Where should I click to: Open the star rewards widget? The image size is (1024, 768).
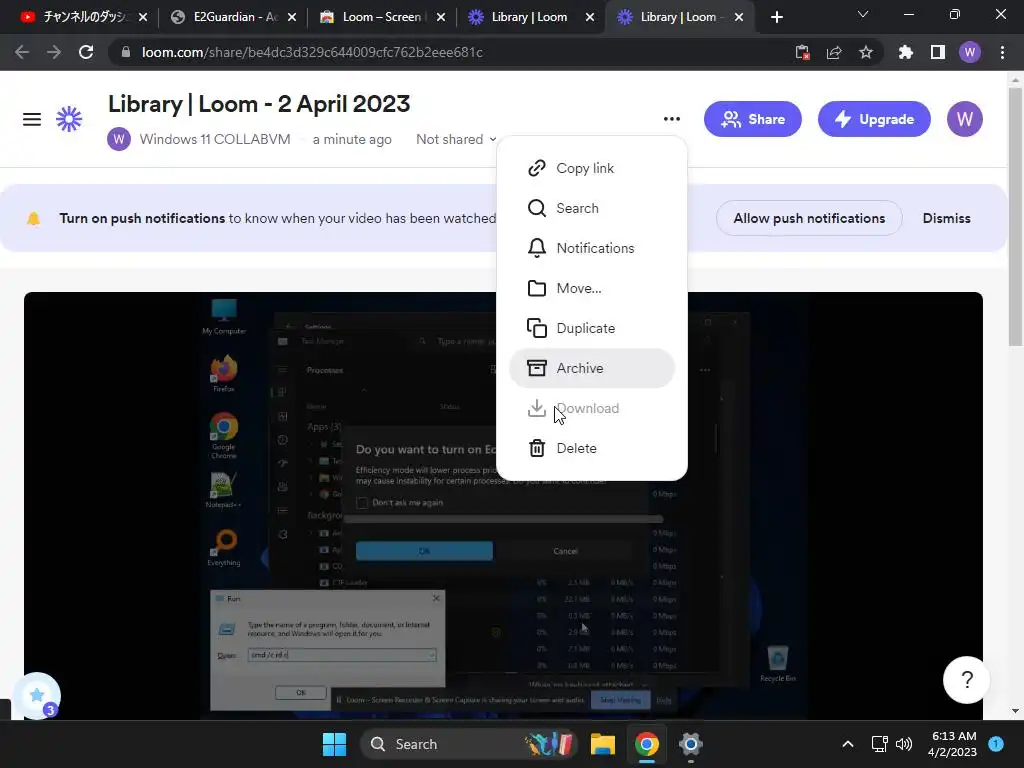click(37, 696)
